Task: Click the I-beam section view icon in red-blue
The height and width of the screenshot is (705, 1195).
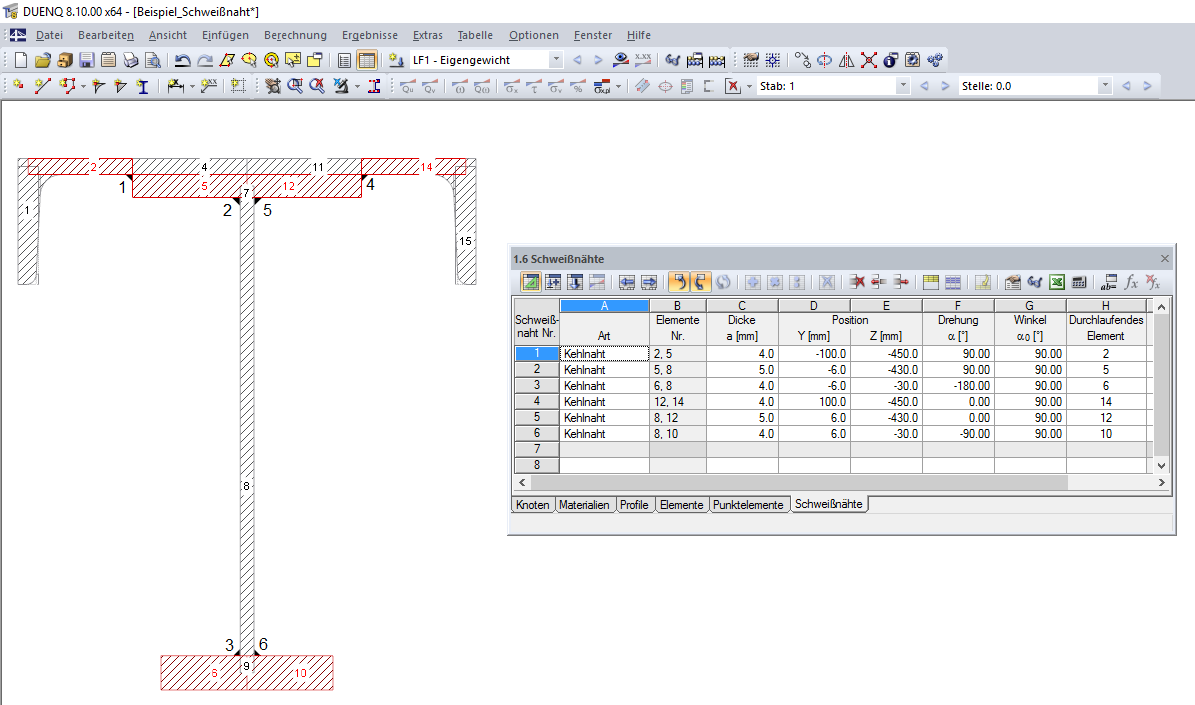Action: (x=374, y=86)
